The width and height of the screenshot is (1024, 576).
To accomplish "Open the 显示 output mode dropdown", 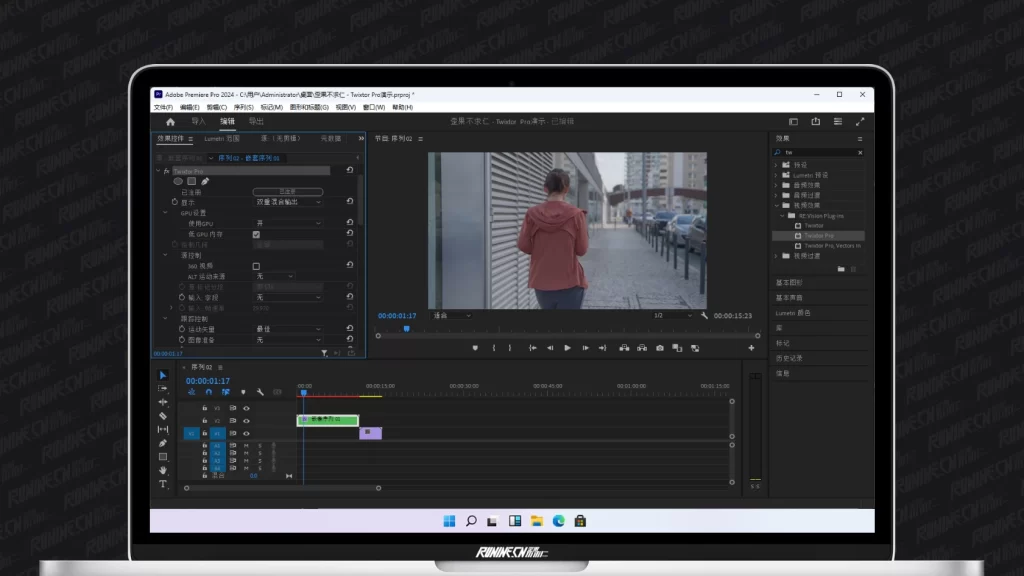I will click(287, 202).
